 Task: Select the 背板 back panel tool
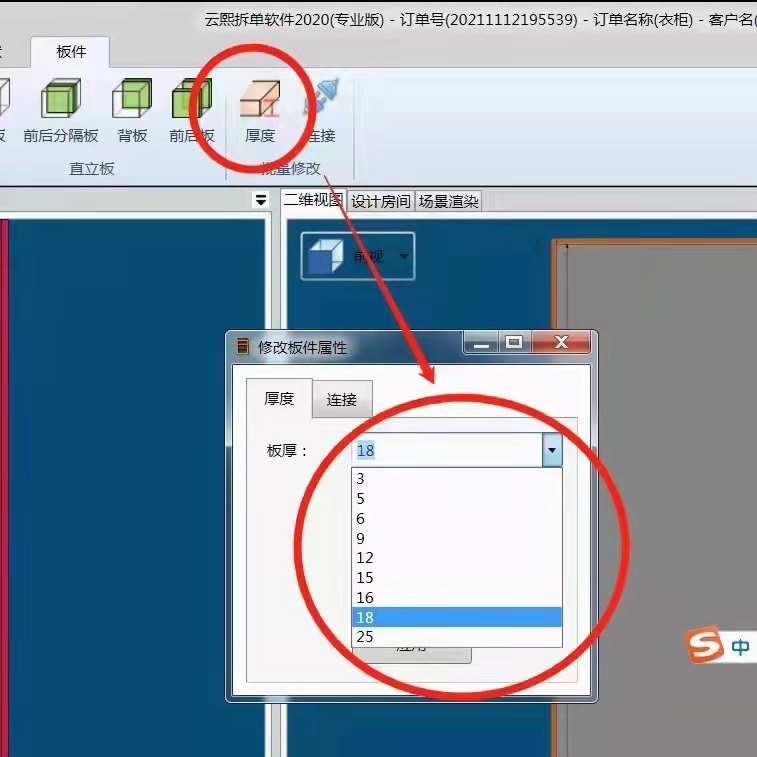point(132,100)
